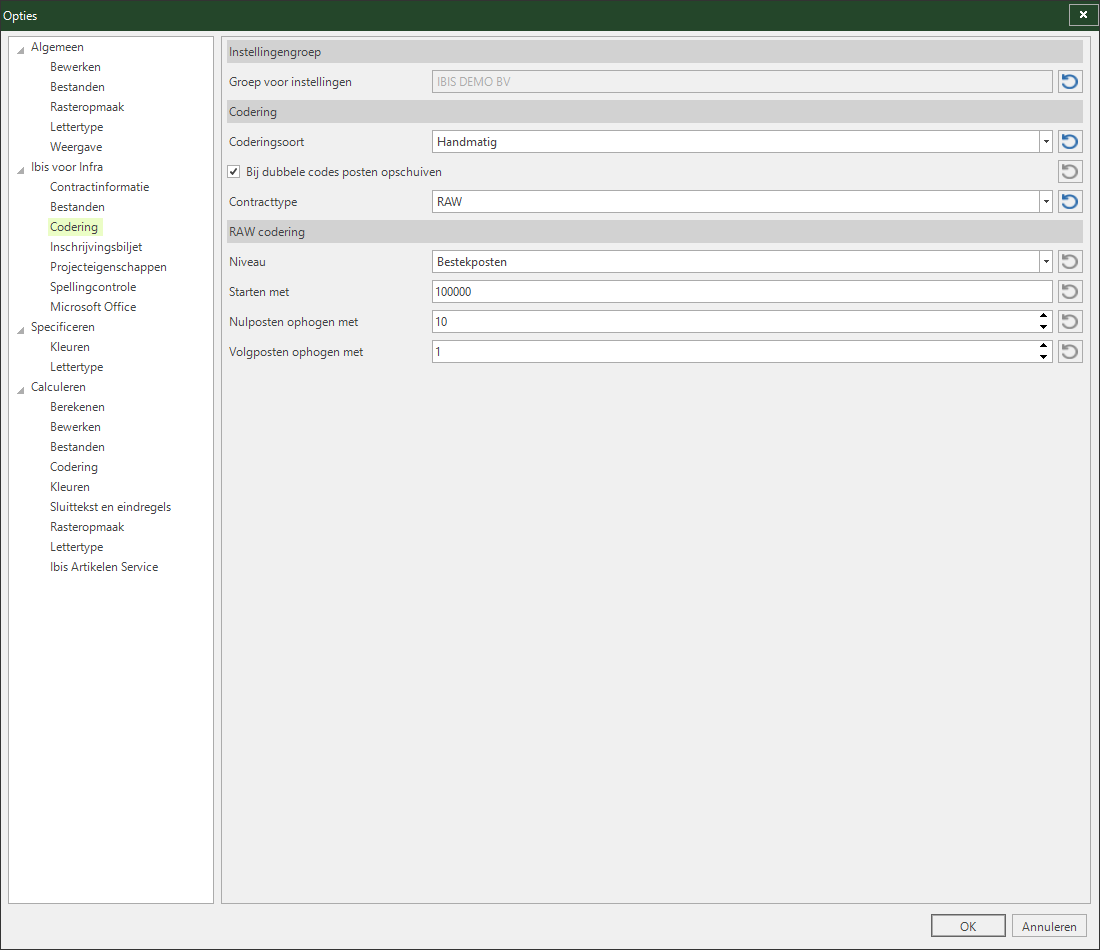Select Codering under Ibis voor Infra
Viewport: 1100px width, 950px height.
pos(74,227)
